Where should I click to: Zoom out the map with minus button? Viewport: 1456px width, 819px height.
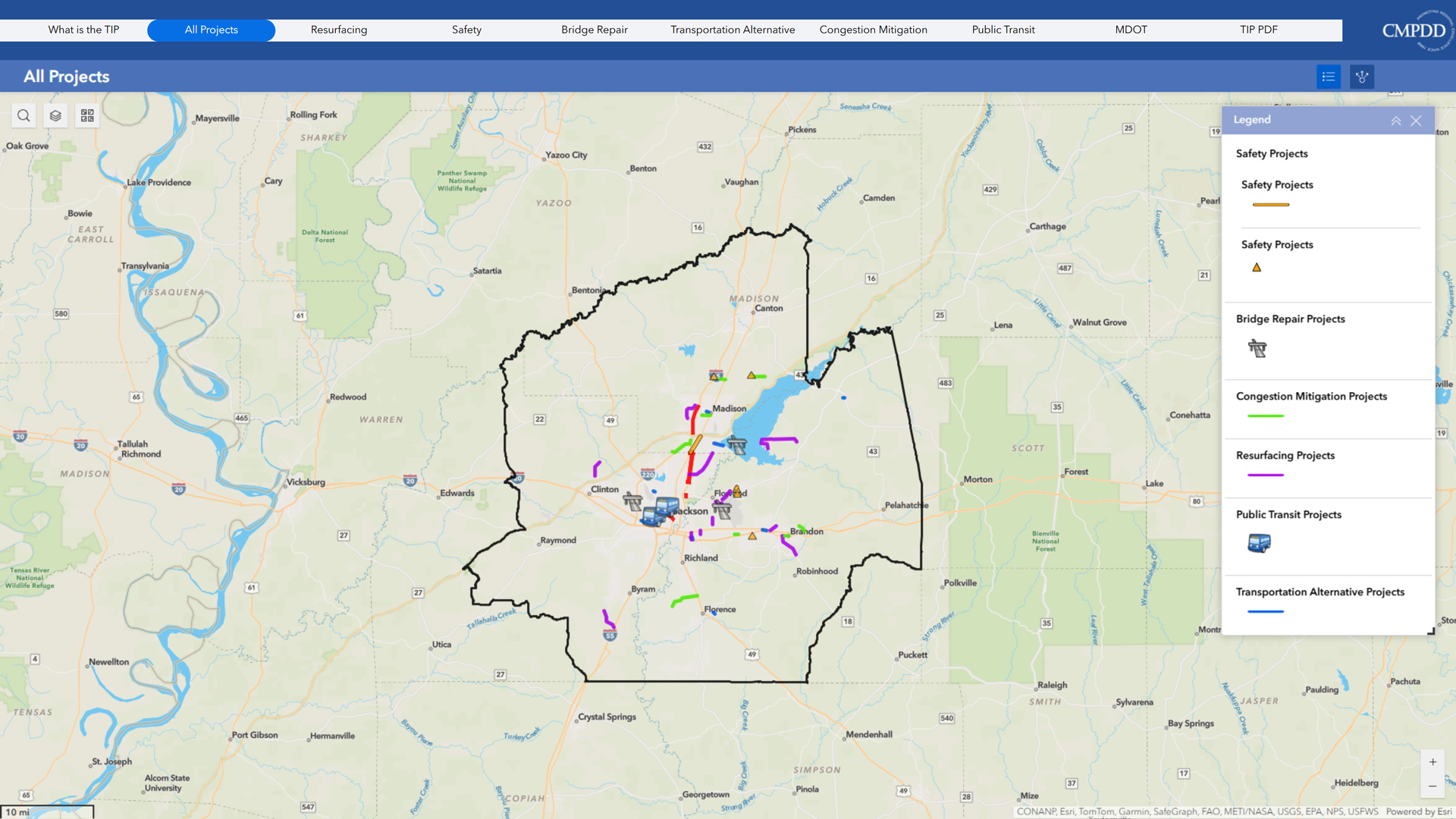pyautogui.click(x=1432, y=786)
